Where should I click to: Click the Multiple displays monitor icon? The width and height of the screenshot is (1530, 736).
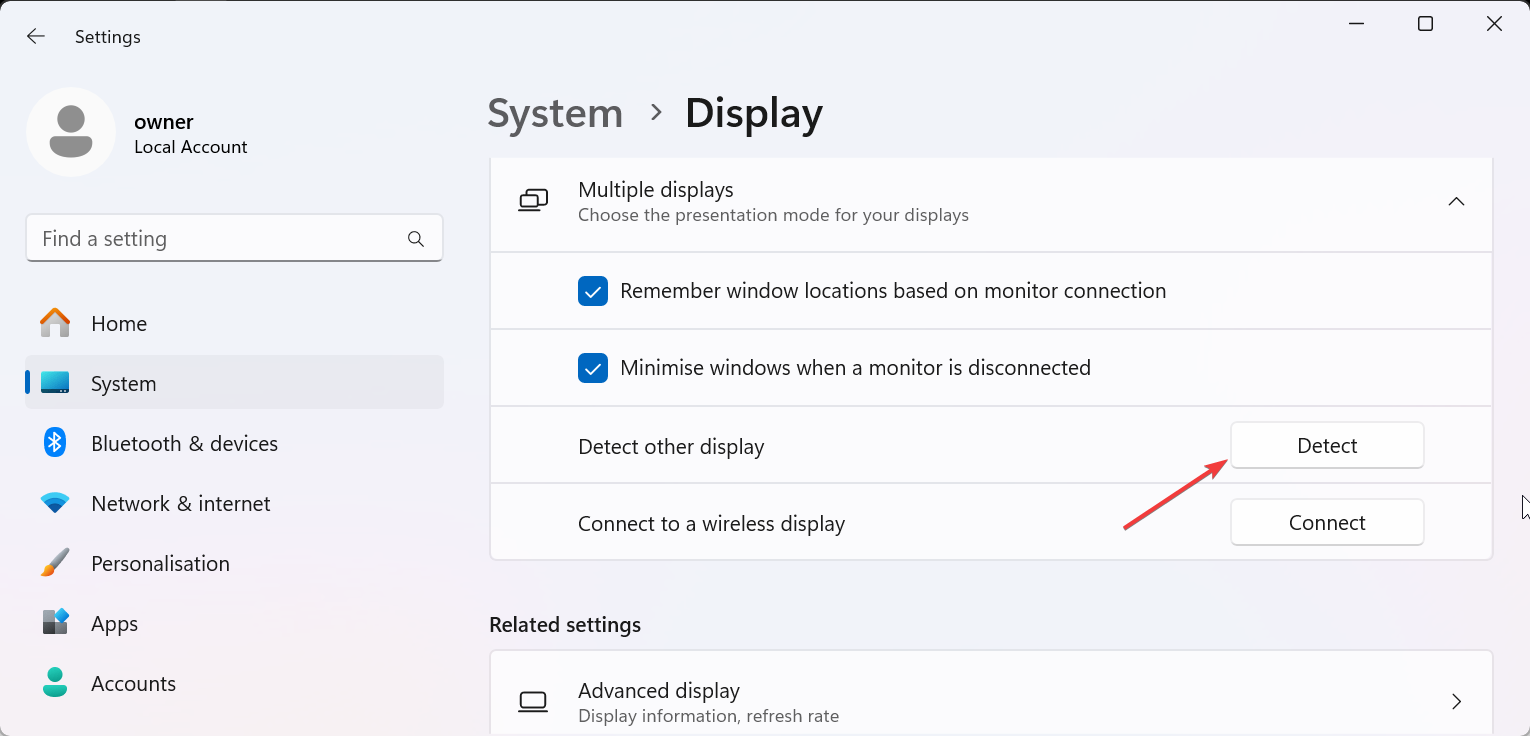pos(533,201)
